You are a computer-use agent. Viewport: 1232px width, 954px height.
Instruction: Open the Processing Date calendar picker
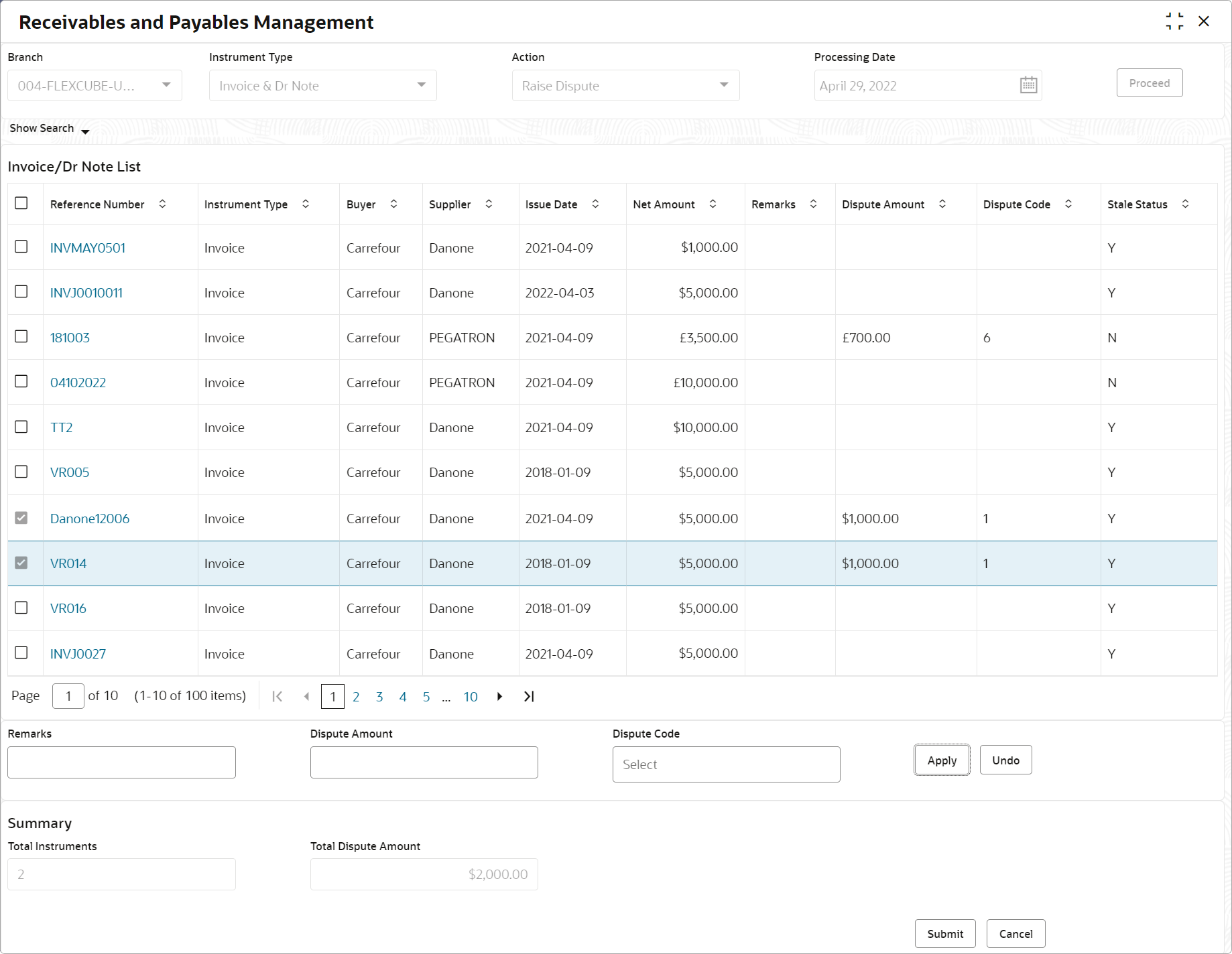coord(1028,85)
